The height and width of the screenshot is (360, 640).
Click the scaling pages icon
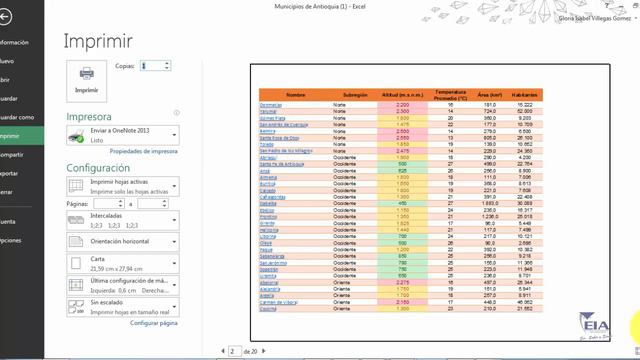76,307
